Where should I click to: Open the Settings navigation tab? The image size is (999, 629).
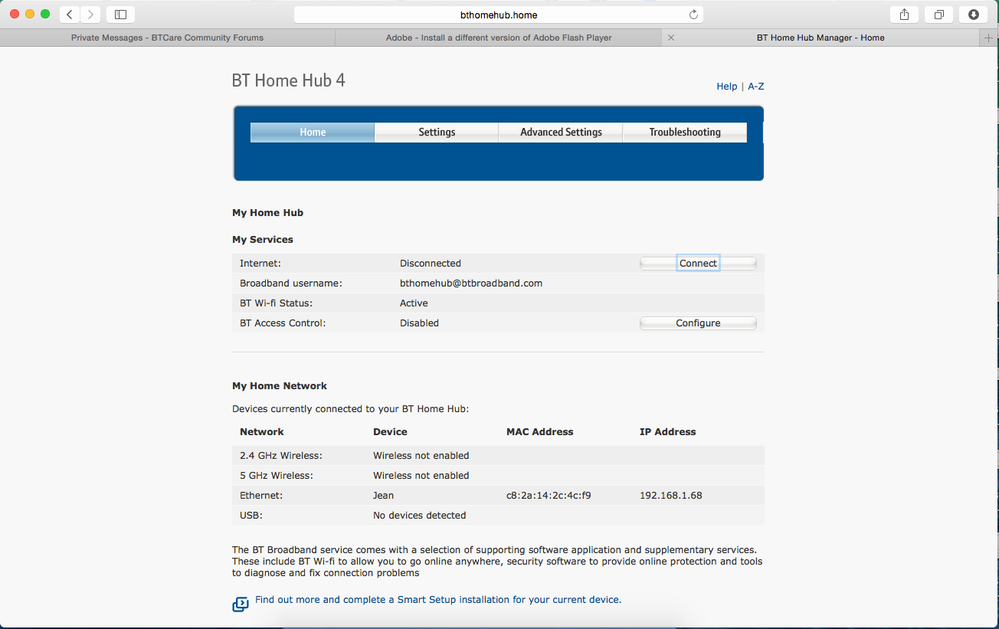[x=436, y=132]
